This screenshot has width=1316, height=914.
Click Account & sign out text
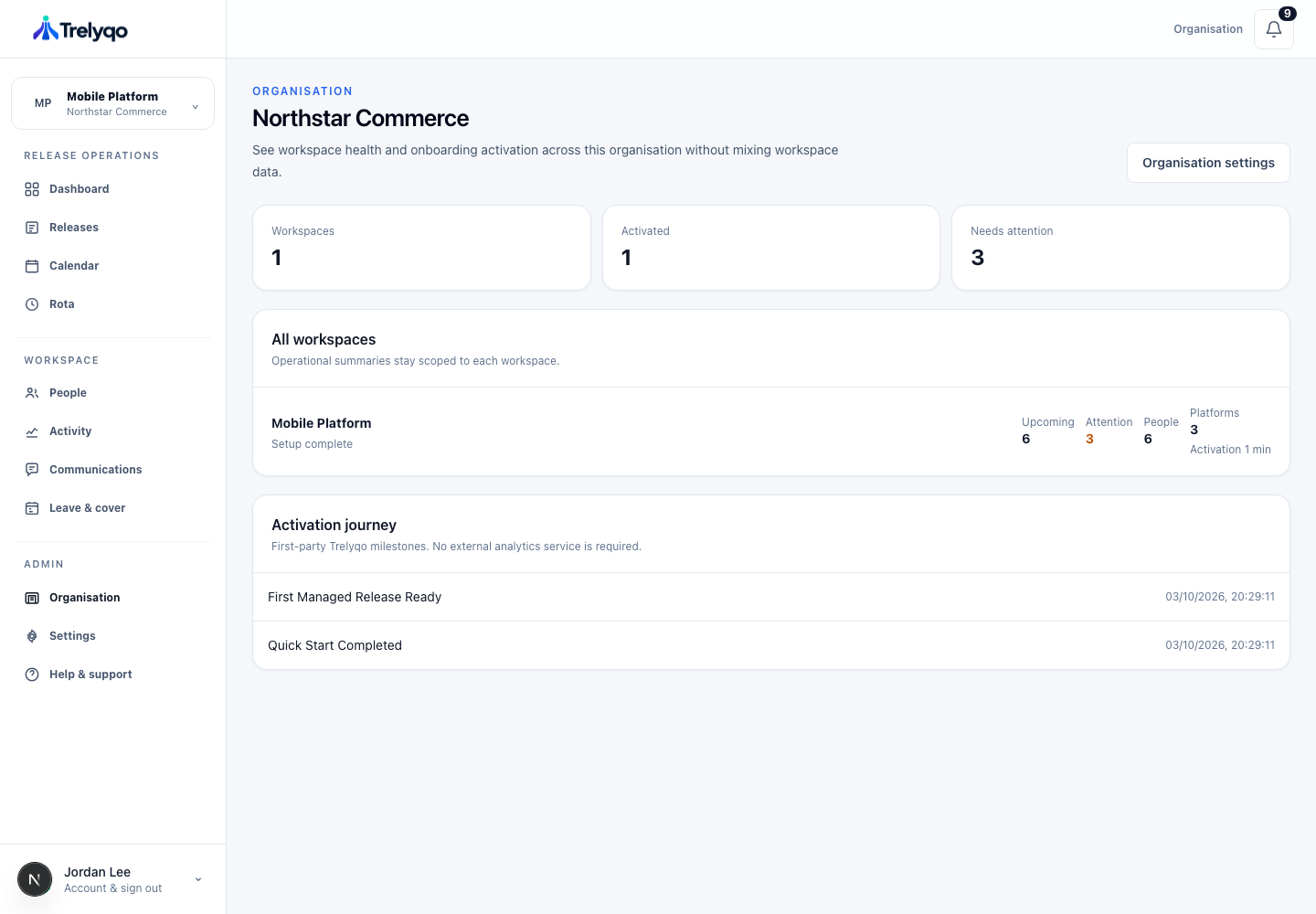pos(112,888)
